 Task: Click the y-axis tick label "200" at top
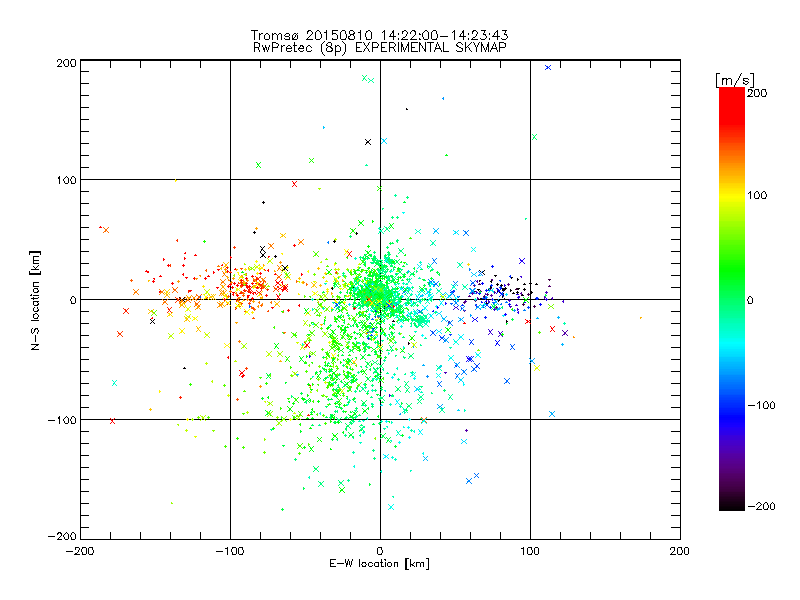(66, 63)
